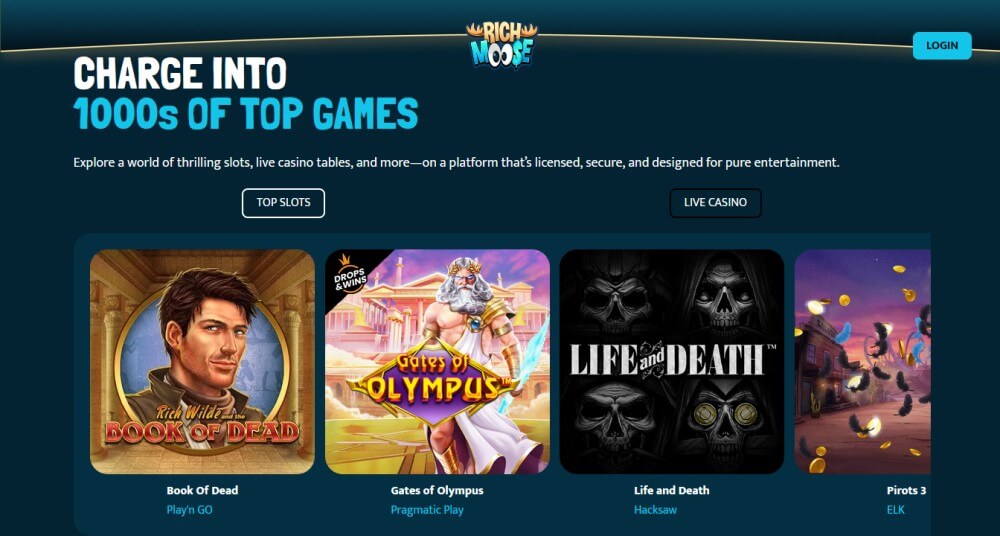Open the Play'n GO provider link
The height and width of the screenshot is (536, 1000).
(x=189, y=510)
